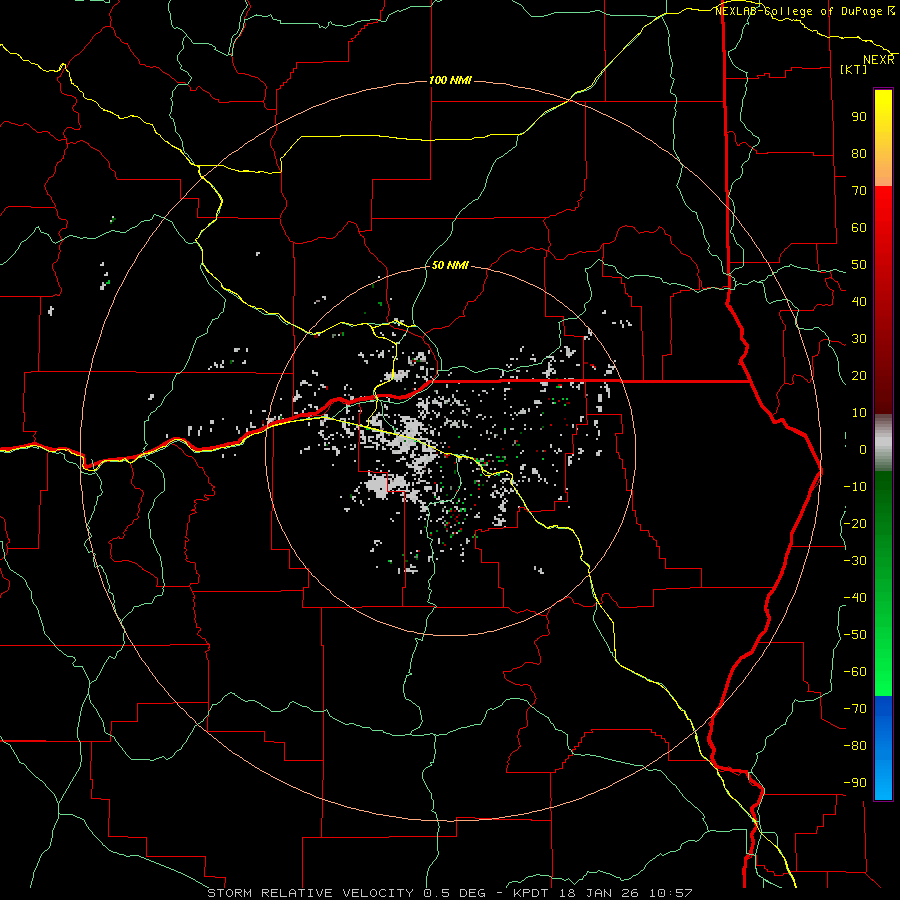Click the -90 value on velocity scale
This screenshot has width=900, height=900.
pos(855,783)
